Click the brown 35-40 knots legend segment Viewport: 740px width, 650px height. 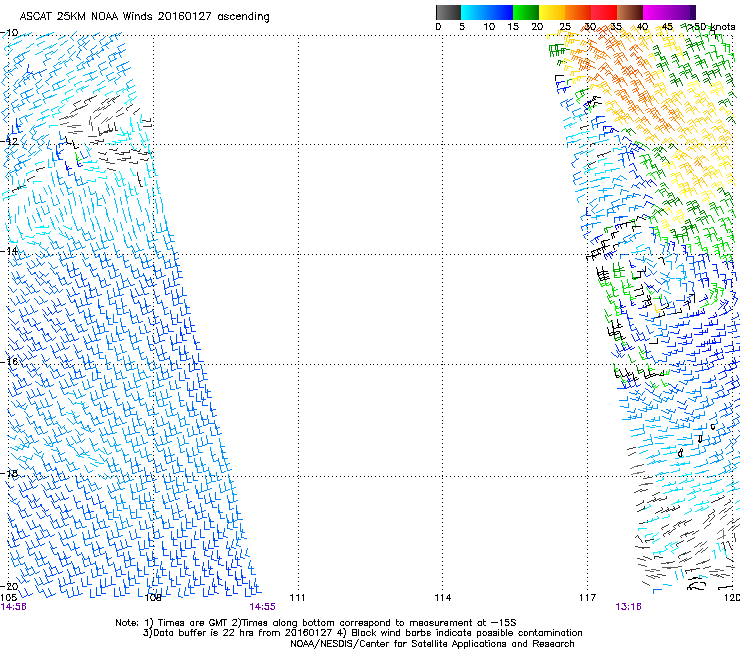tap(630, 12)
